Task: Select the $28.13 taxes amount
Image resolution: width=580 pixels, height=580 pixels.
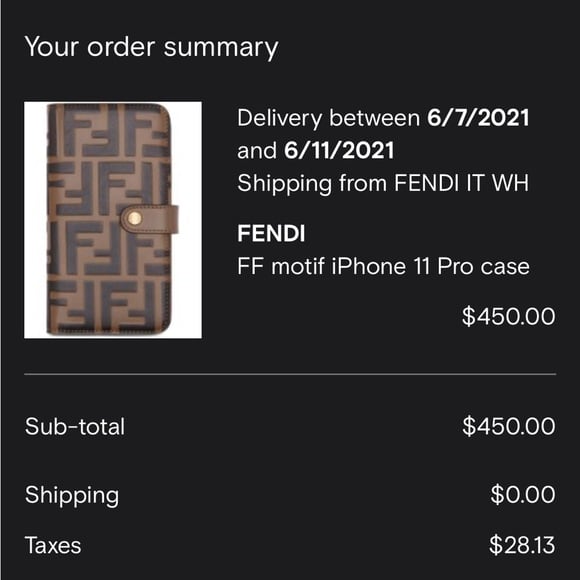Action: point(522,545)
